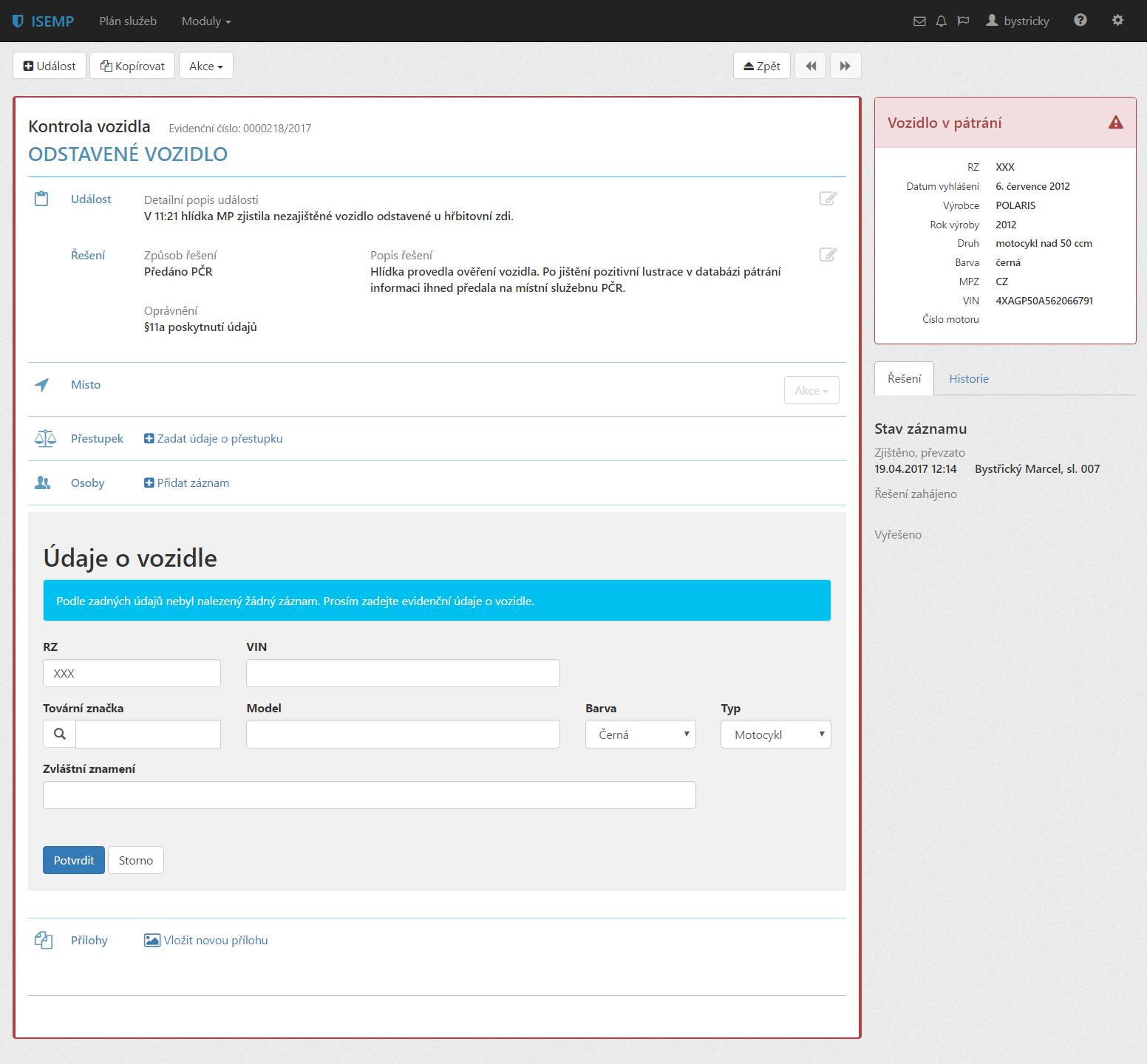Click the name Bystřický Marcel, sl. 007
Screen dimensions: 1147x1064
1037,468
